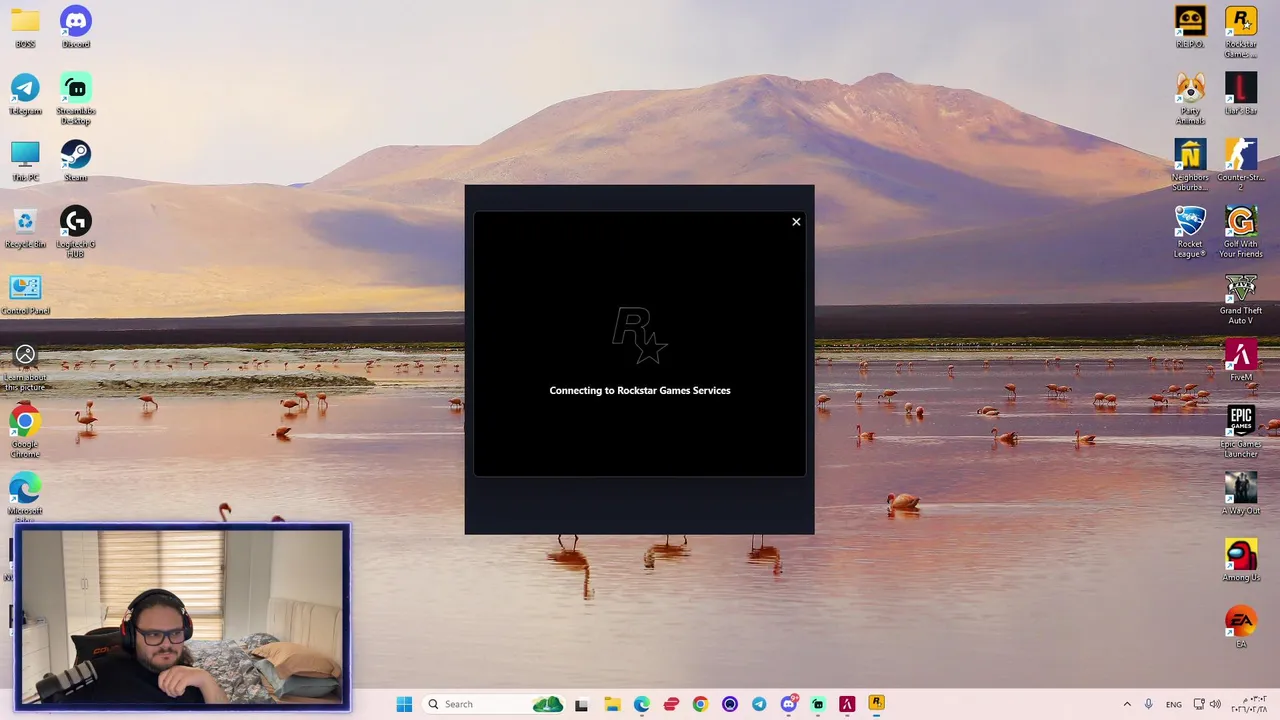Open Microsoft Edge from taskbar
The height and width of the screenshot is (720, 1280).
point(641,704)
